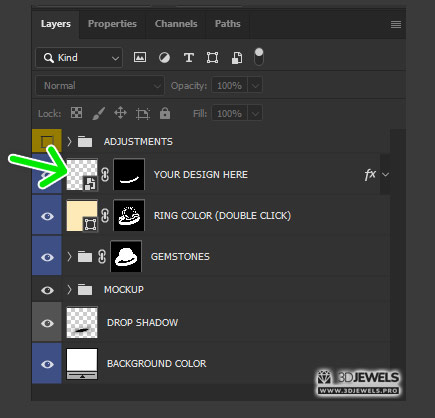Click the fx icon on YOUR DESIGN HERE
Screen dimensions: 435x418
(x=370, y=174)
